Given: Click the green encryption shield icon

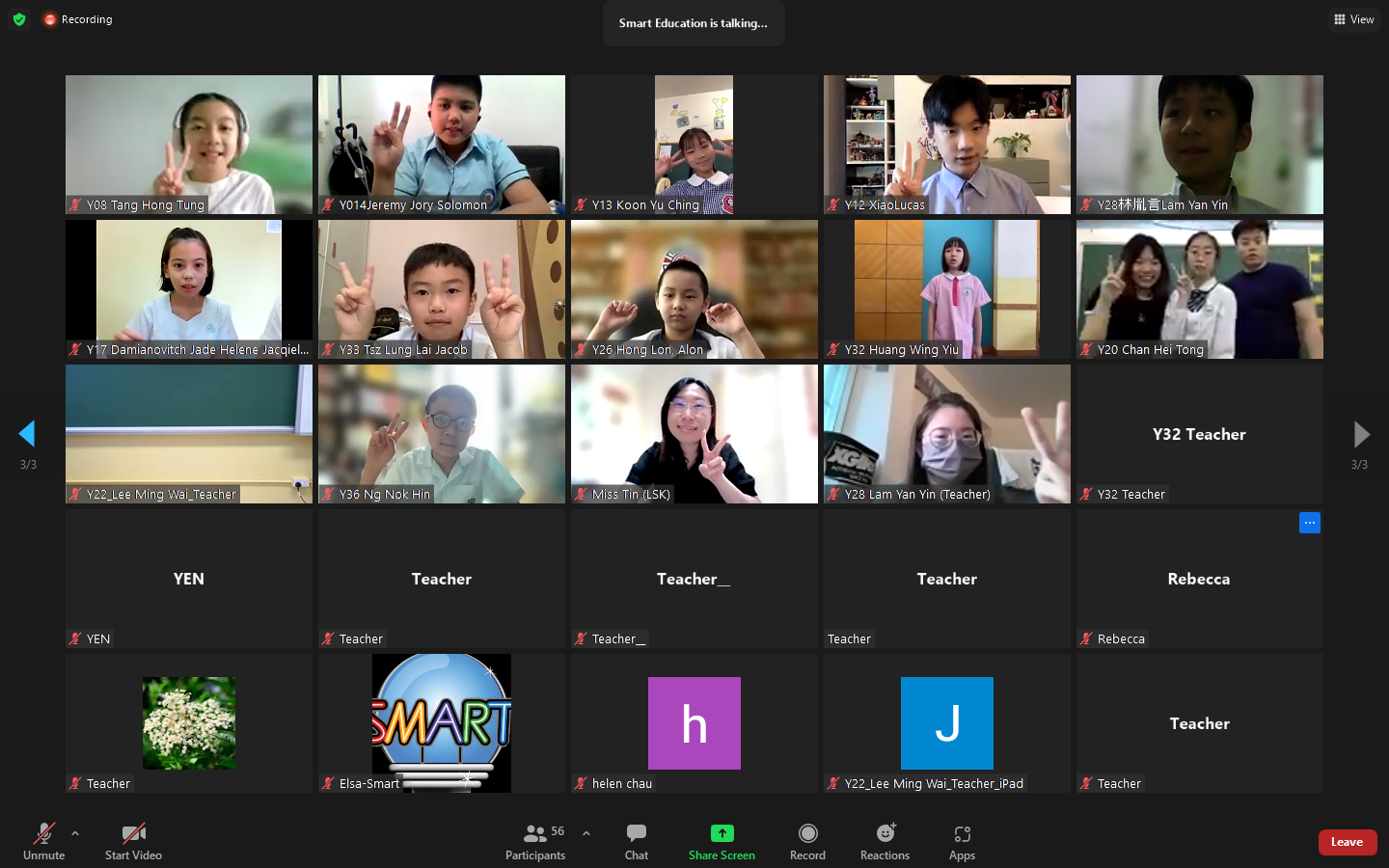Looking at the screenshot, I should tap(19, 19).
